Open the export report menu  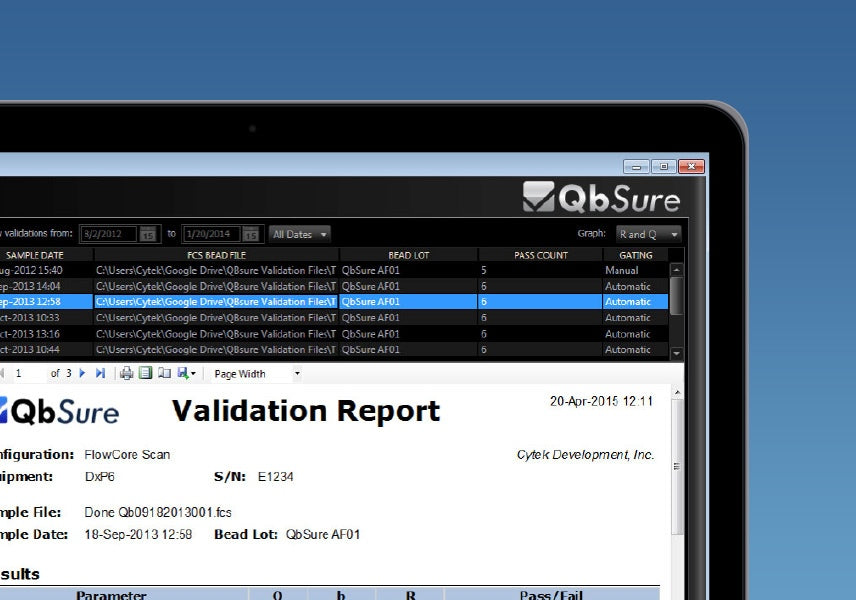pos(186,373)
